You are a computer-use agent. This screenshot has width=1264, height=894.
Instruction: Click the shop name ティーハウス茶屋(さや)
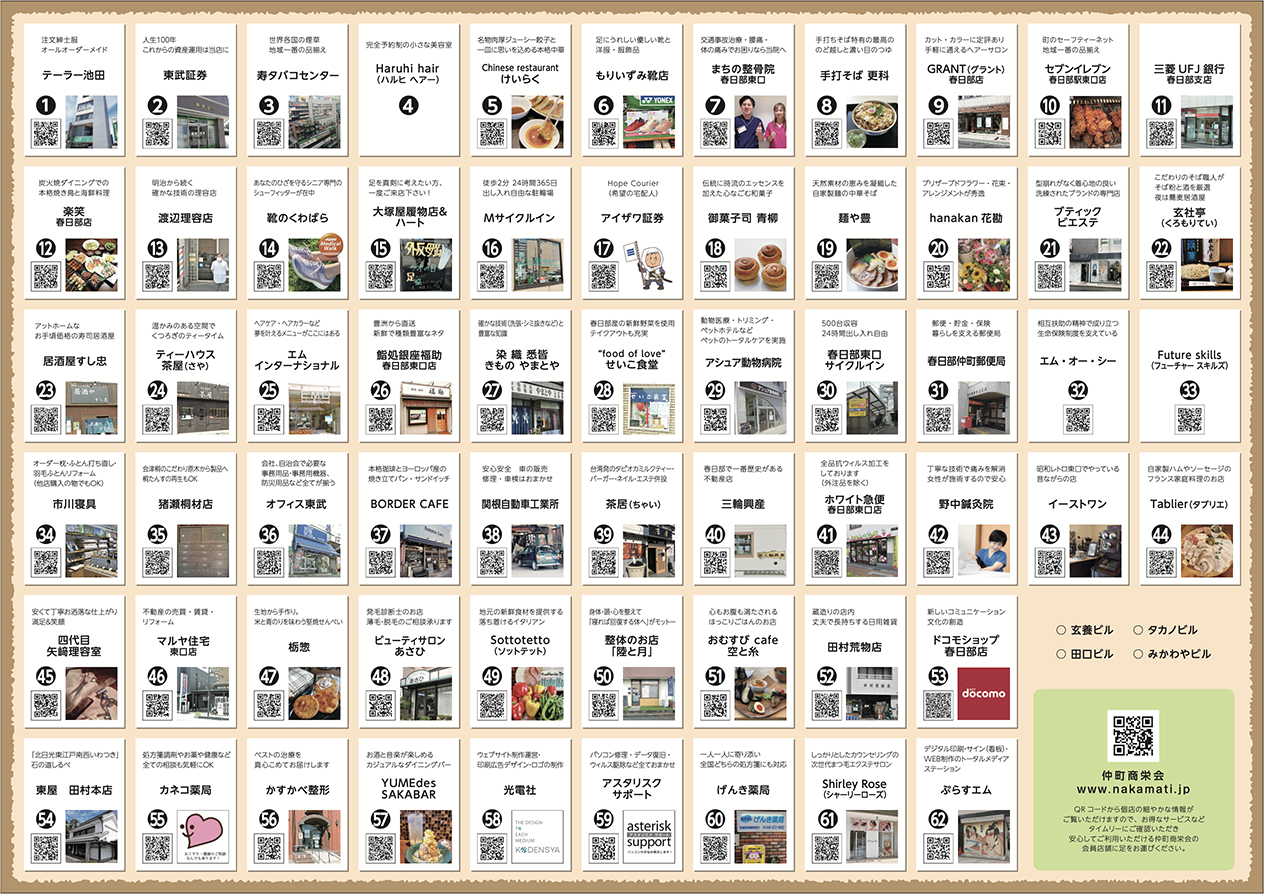click(185, 361)
